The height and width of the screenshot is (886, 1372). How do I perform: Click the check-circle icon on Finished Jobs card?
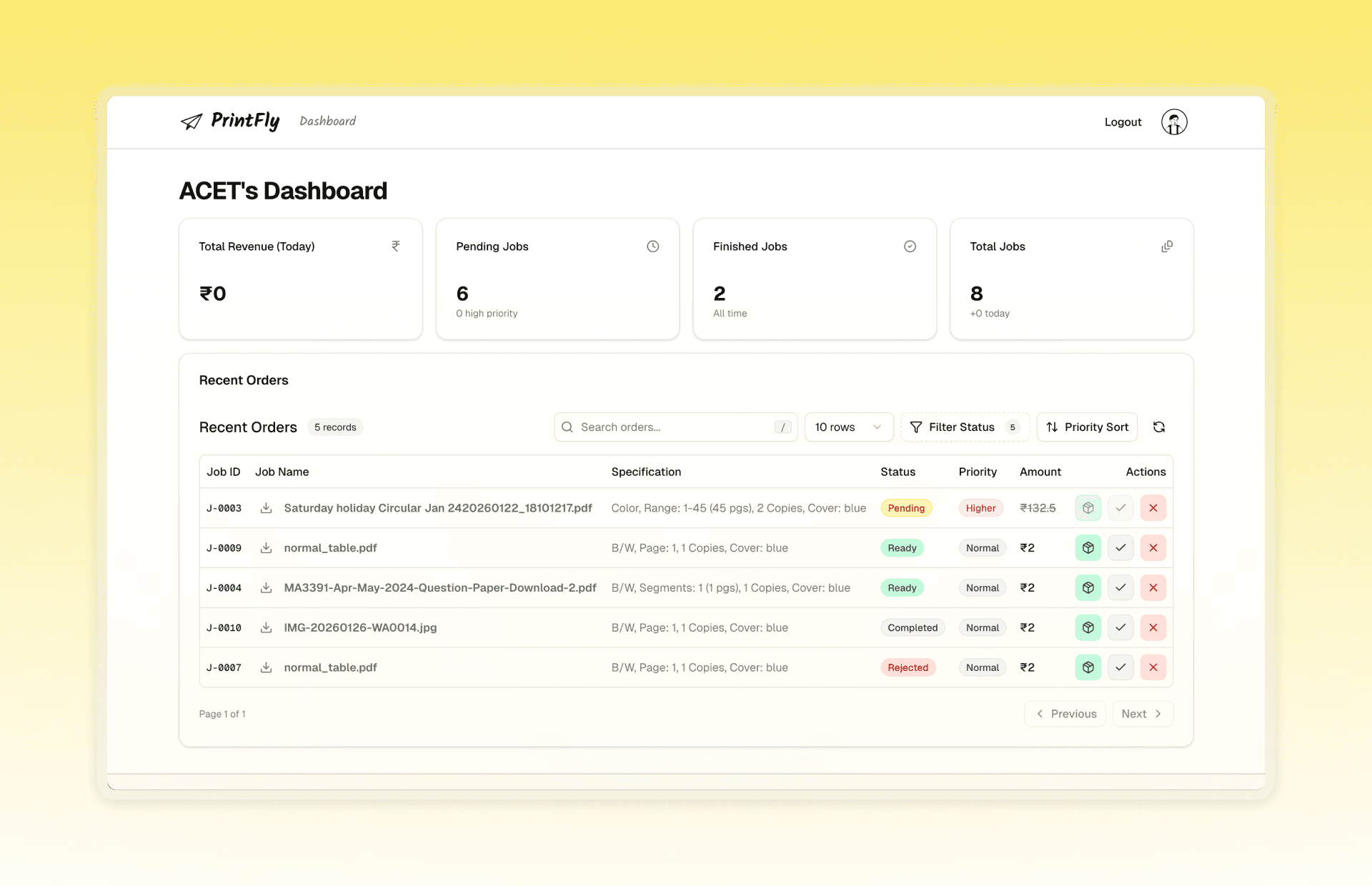click(x=910, y=246)
